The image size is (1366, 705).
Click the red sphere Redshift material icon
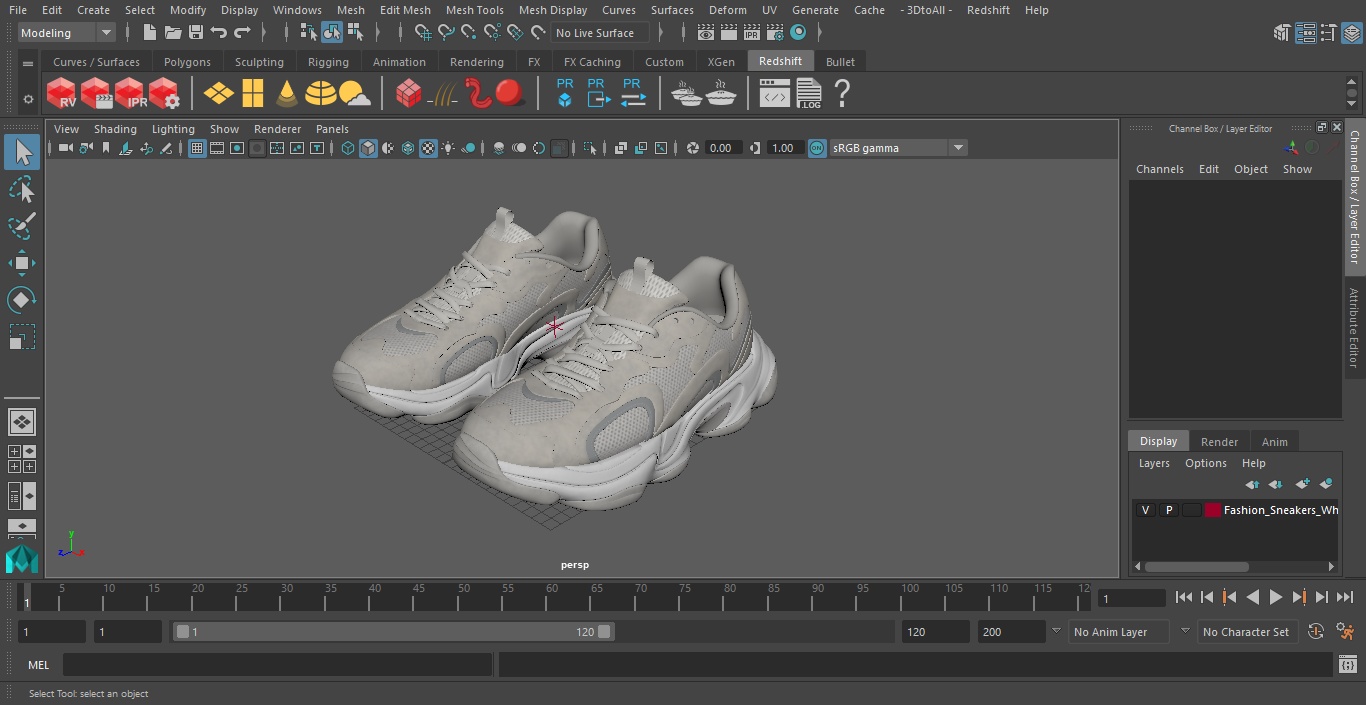pyautogui.click(x=510, y=94)
